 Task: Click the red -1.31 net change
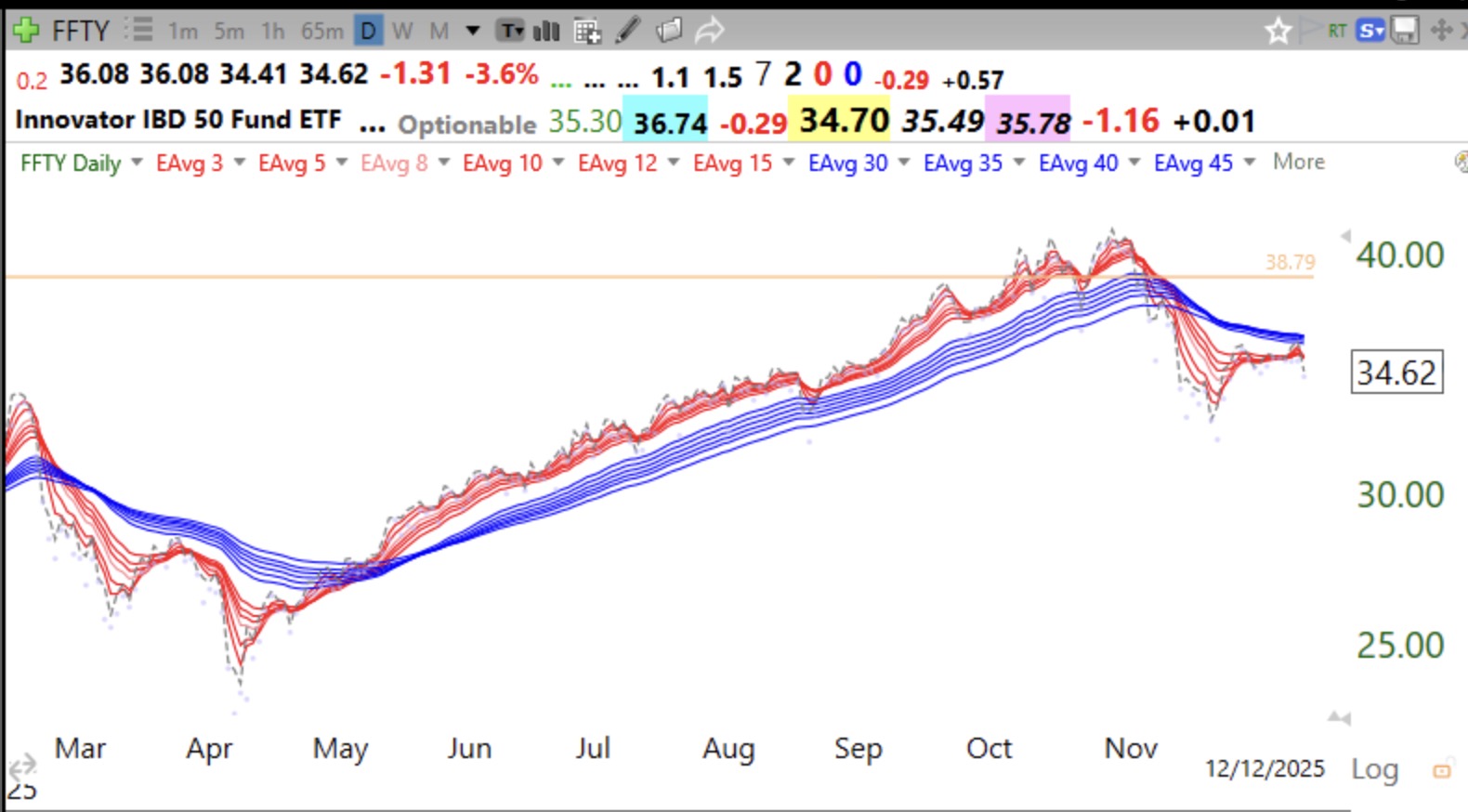(415, 73)
